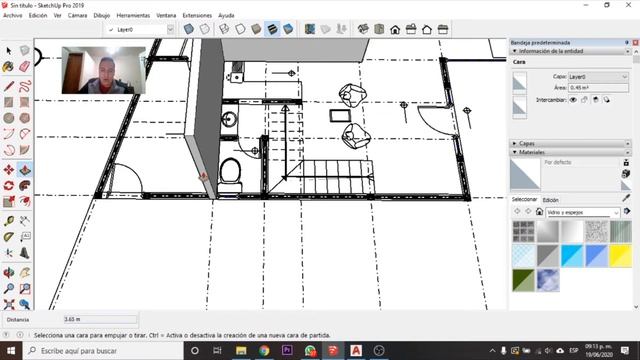Choose the Follow Me tool
Viewport: 640px width, 360px height.
point(24,186)
